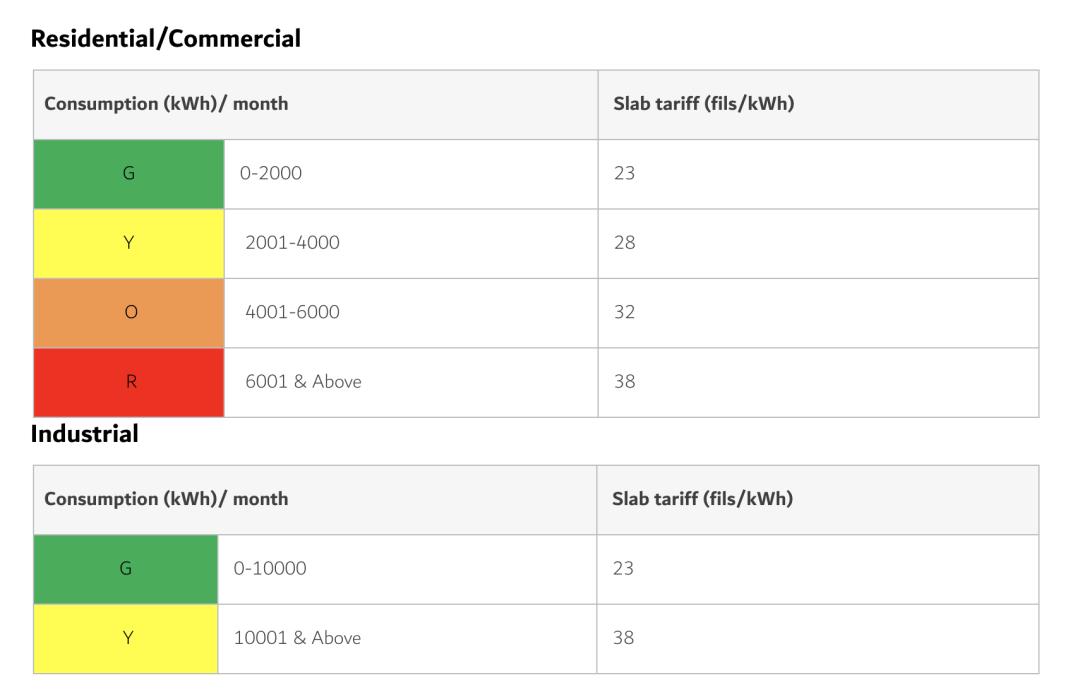Select the 6001 & Above range cell
The image size is (1080, 697).
point(303,382)
